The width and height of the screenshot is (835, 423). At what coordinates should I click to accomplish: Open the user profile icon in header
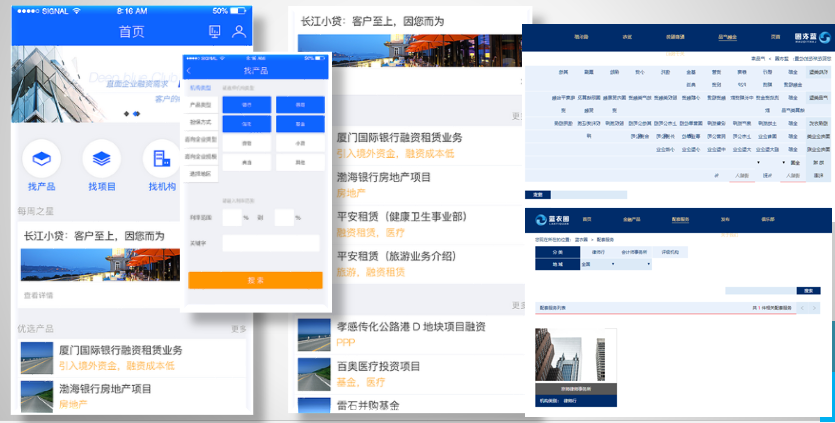pyautogui.click(x=239, y=32)
